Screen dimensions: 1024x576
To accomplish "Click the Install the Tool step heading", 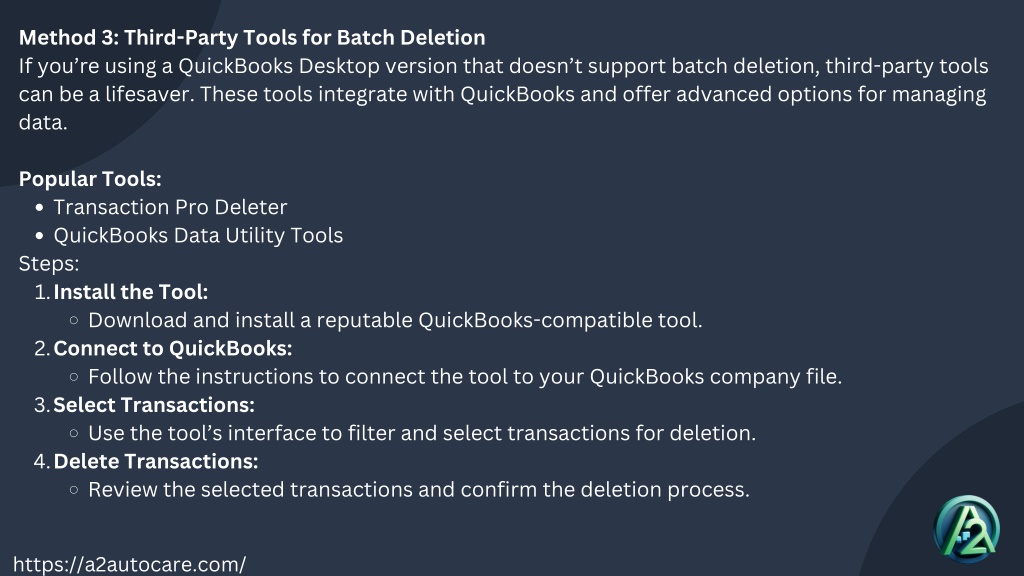I will point(131,292).
